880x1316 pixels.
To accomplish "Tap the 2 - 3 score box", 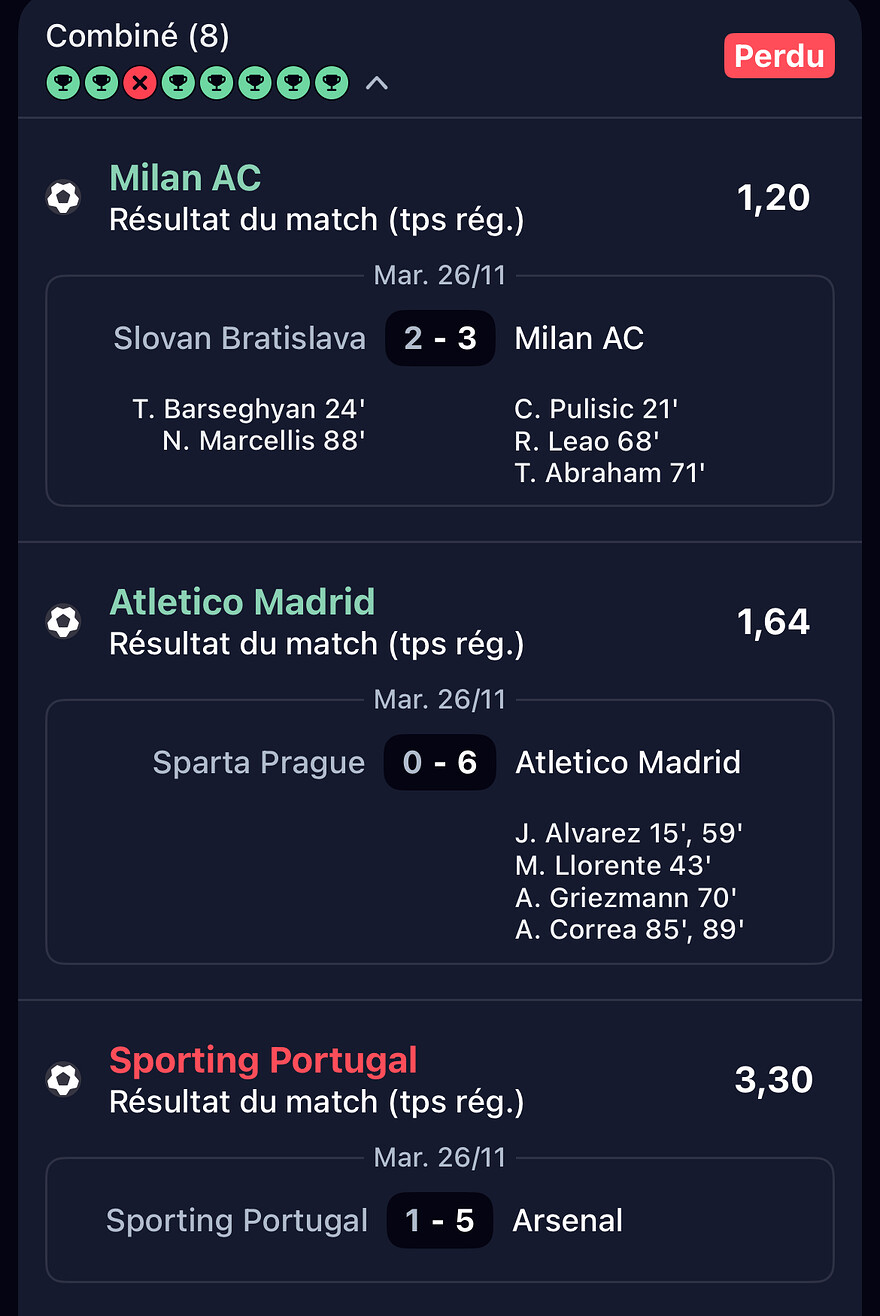I will coord(440,338).
